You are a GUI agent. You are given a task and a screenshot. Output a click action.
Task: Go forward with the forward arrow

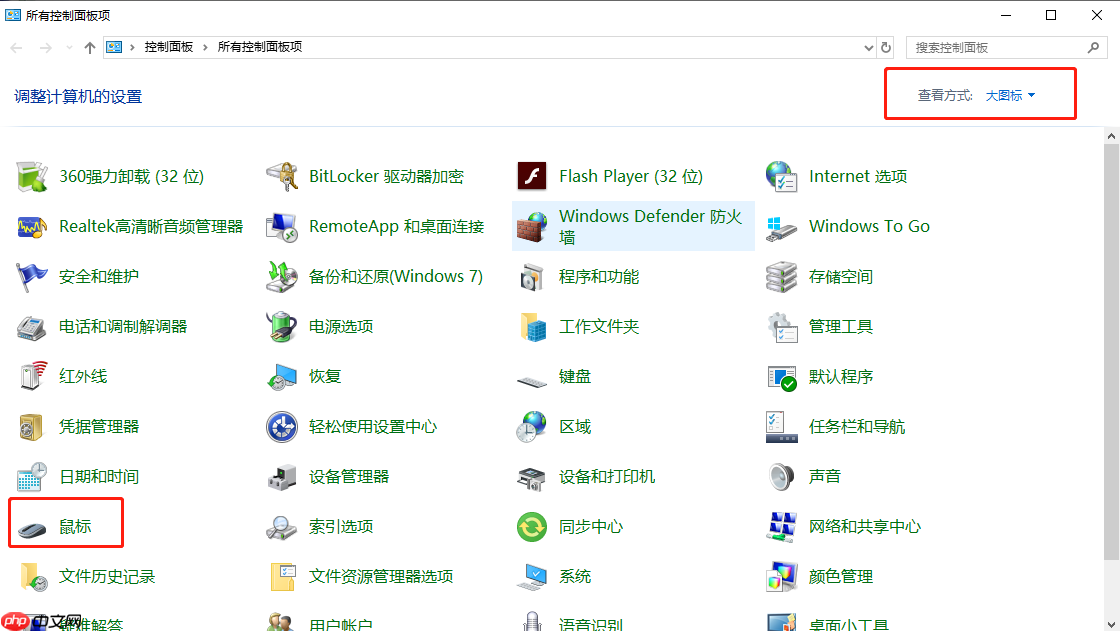45,48
